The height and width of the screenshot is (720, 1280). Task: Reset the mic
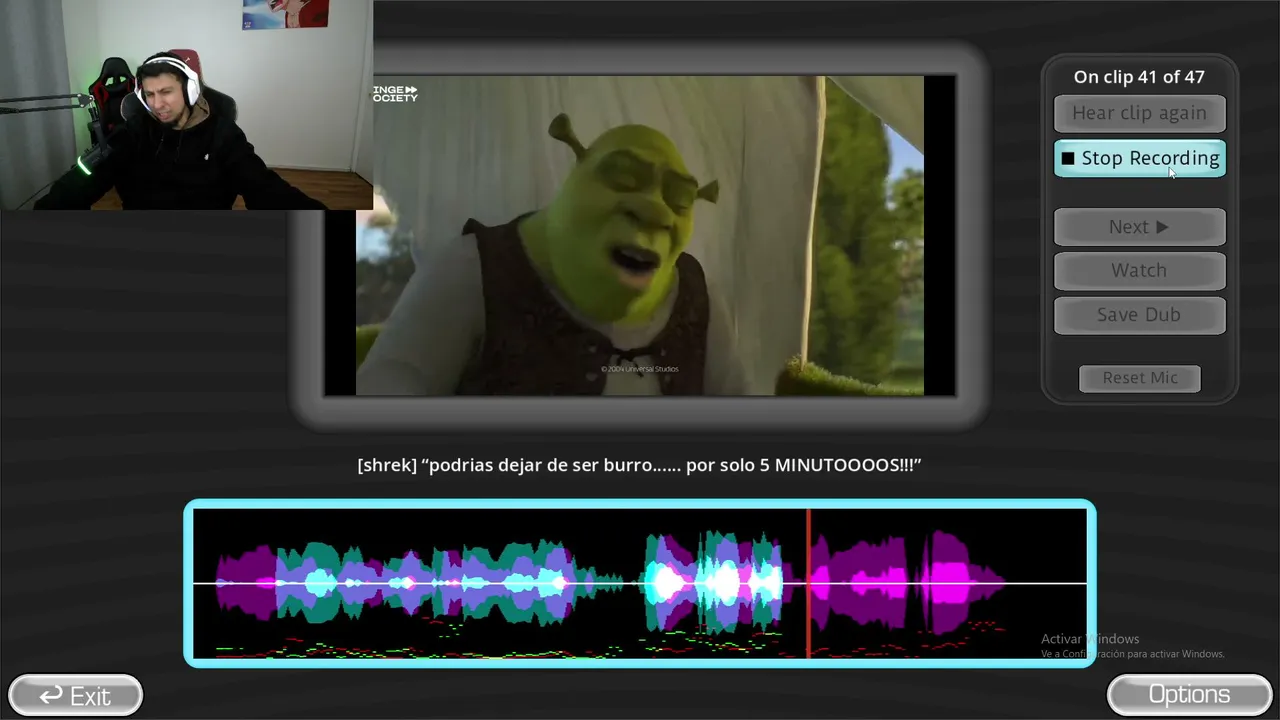click(1140, 378)
